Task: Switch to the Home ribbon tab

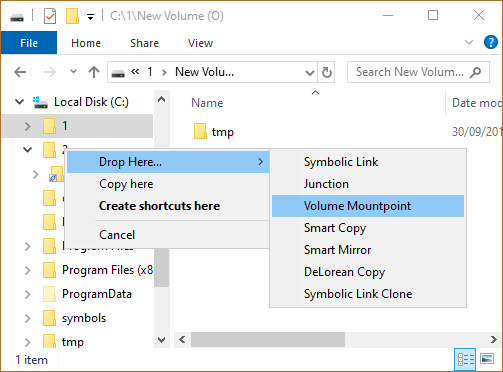Action: pyautogui.click(x=86, y=43)
